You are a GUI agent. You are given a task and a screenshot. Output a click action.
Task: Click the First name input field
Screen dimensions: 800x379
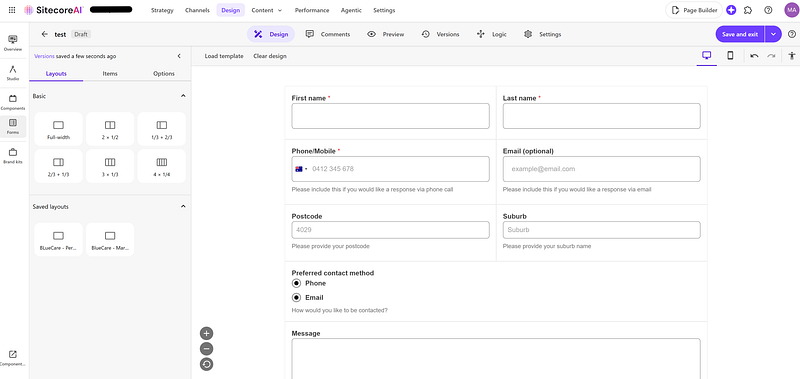point(390,116)
